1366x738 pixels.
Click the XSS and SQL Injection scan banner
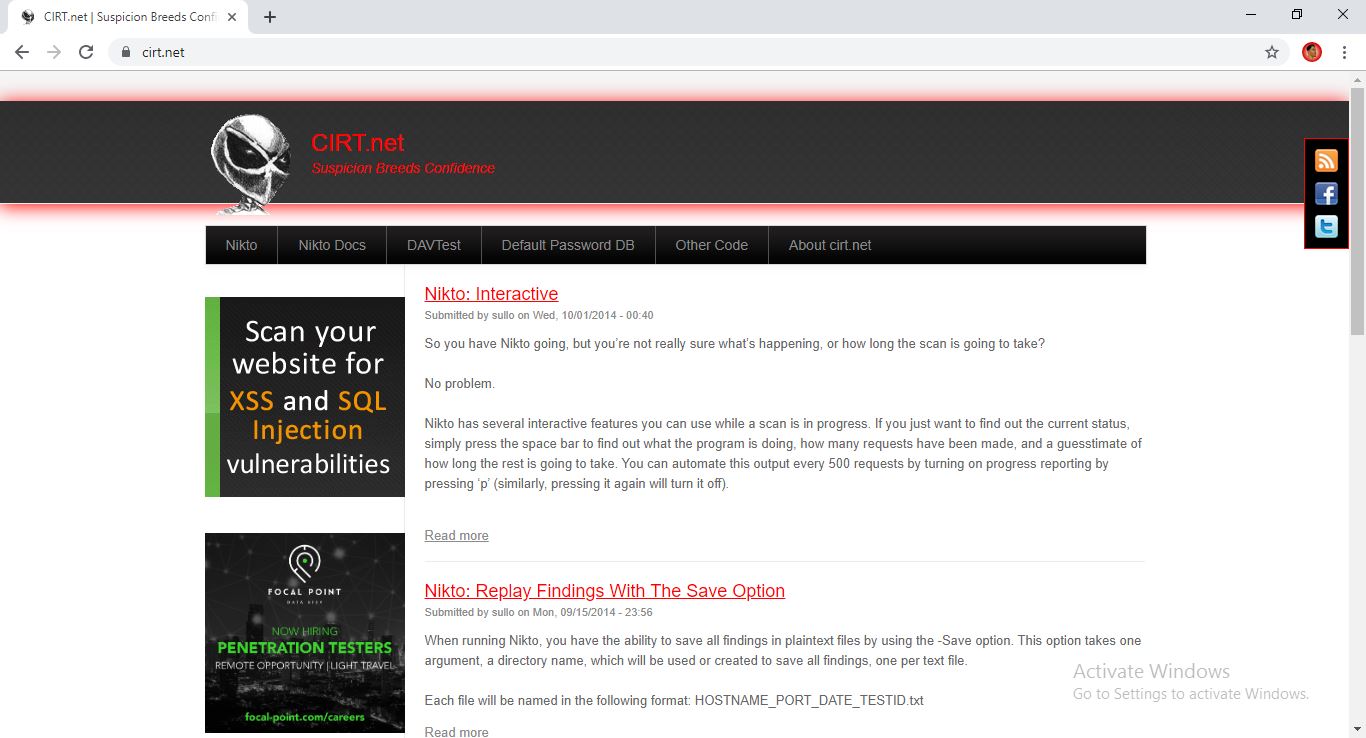pos(304,396)
